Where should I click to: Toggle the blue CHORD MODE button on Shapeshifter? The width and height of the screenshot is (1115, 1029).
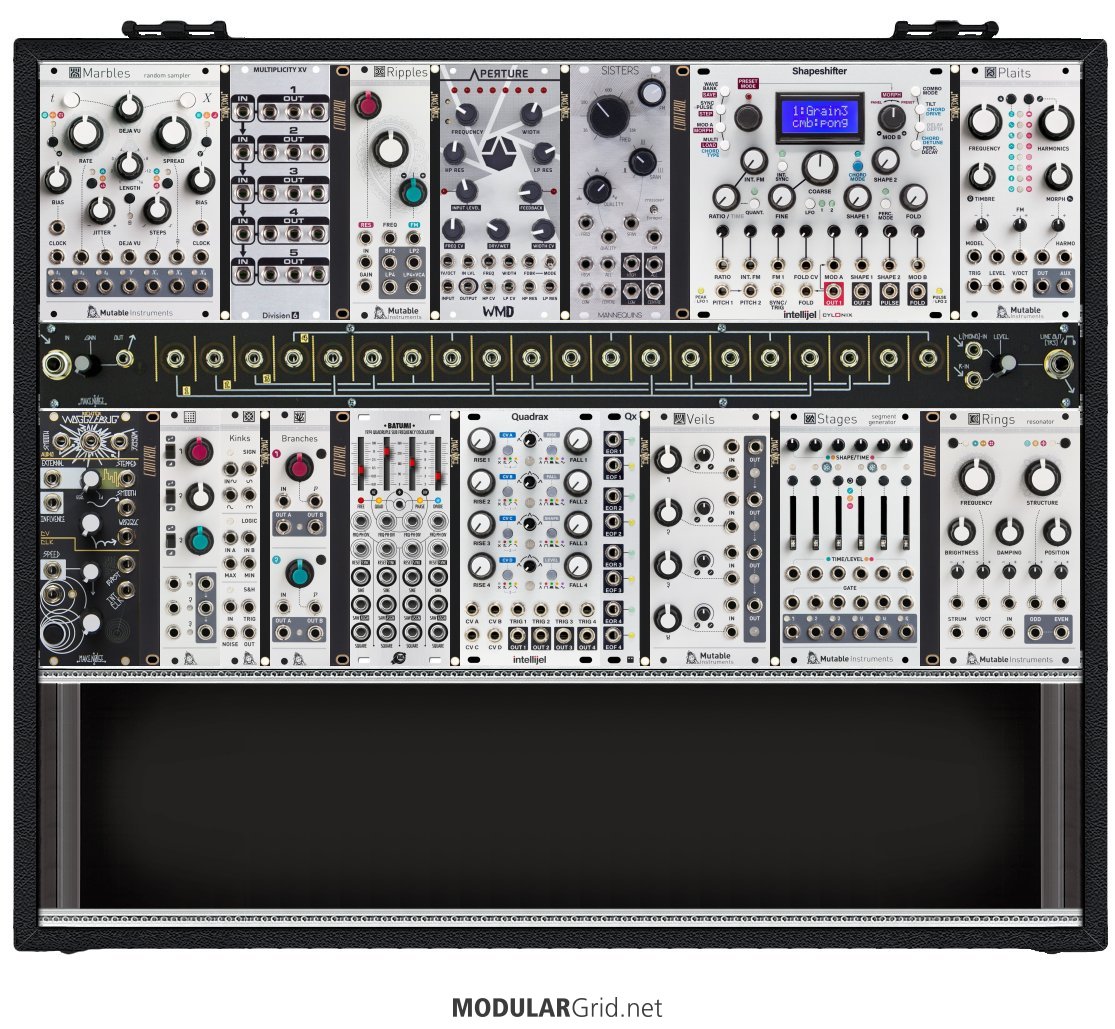click(857, 163)
